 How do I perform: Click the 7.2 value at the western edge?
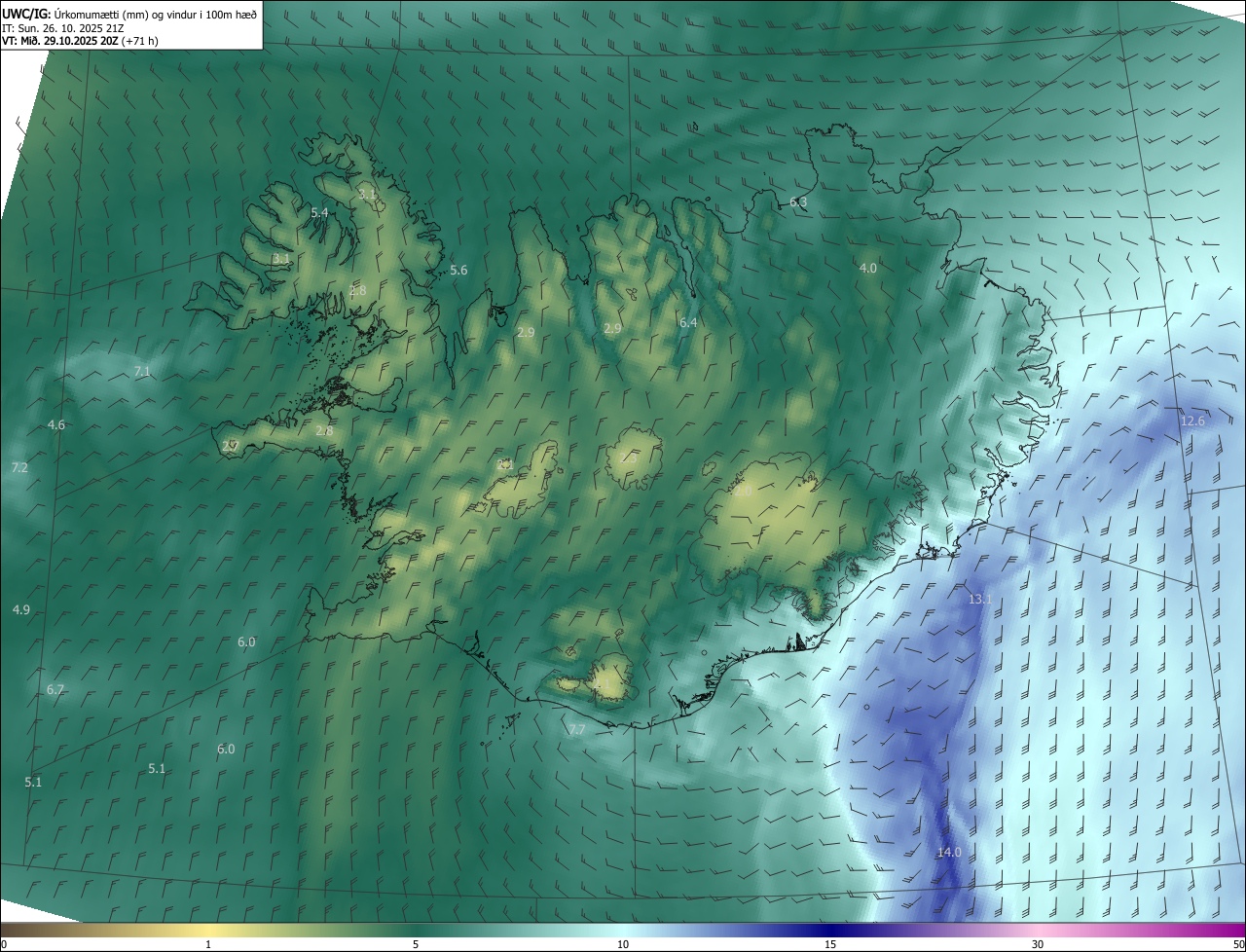pyautogui.click(x=19, y=468)
